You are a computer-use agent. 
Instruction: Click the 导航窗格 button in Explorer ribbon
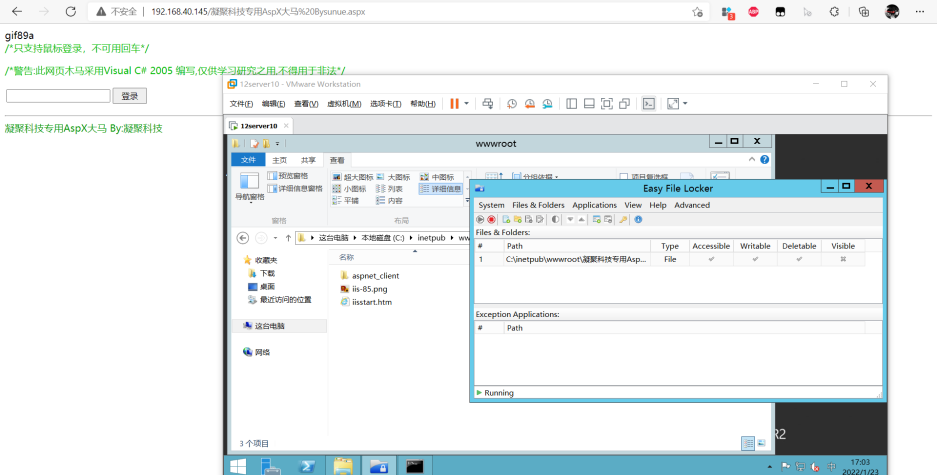(x=249, y=186)
